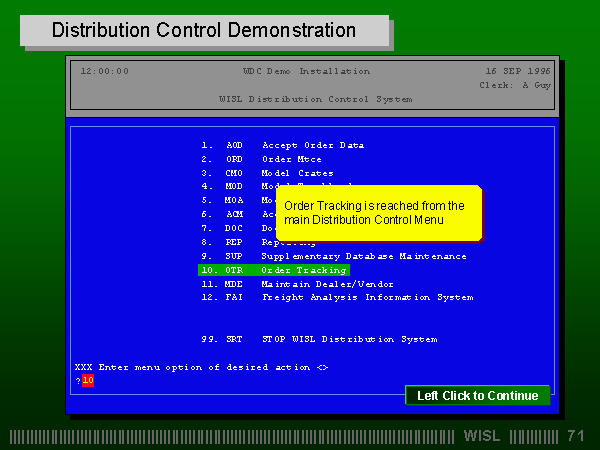Click the Enter menu option prompt line

tap(202, 367)
